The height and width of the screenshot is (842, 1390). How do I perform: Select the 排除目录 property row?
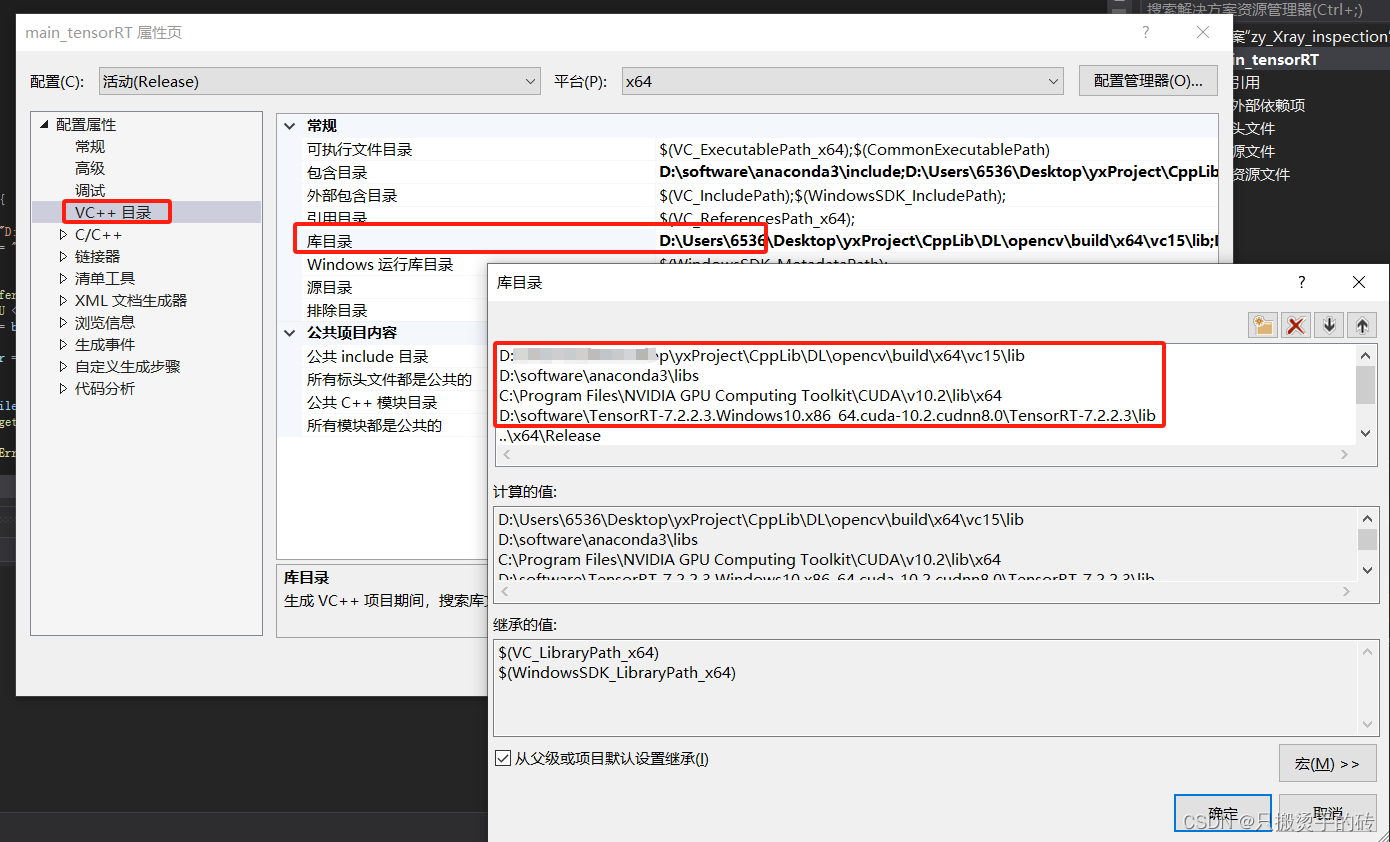pos(337,310)
